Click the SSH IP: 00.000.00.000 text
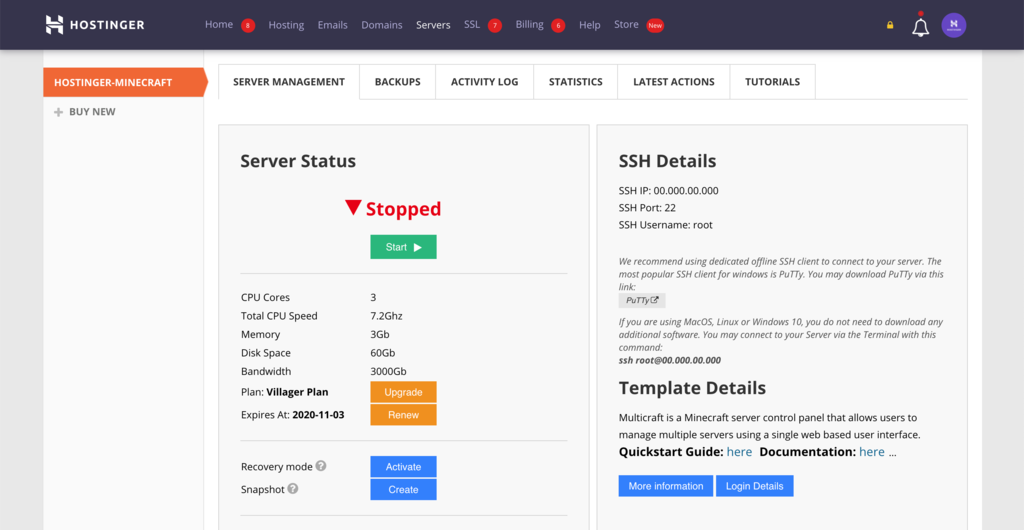1024x530 pixels. point(669,191)
